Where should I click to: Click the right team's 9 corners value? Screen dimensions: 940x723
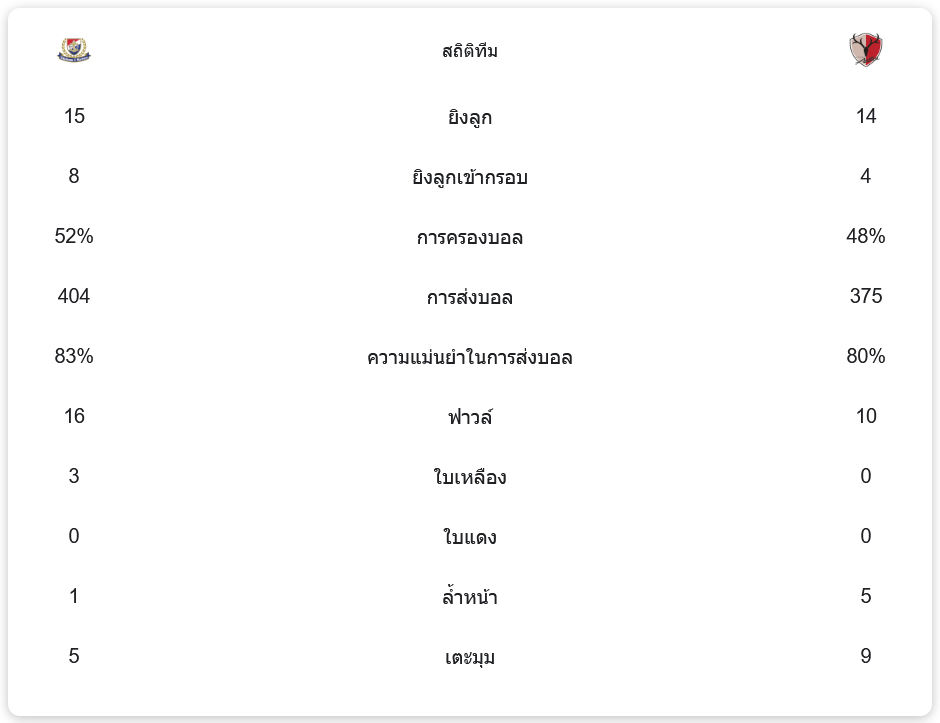click(x=865, y=656)
